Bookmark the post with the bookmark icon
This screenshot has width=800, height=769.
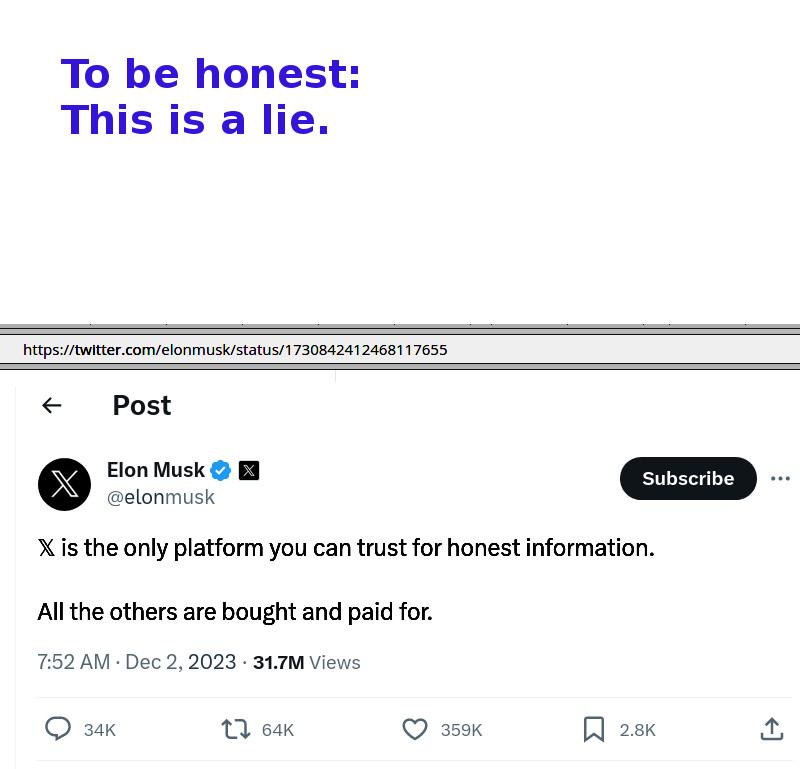click(x=594, y=729)
